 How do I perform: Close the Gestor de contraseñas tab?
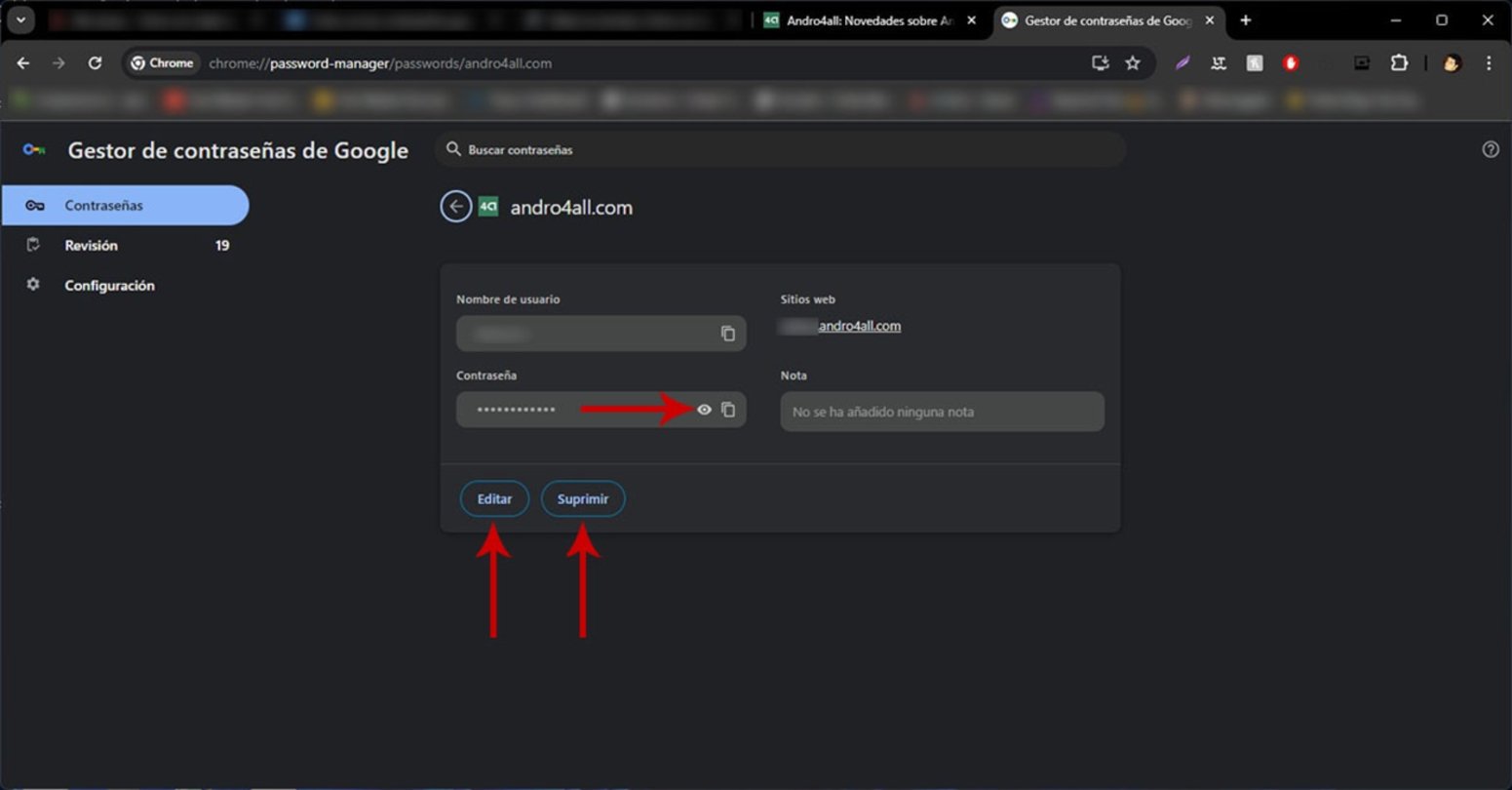(1210, 20)
